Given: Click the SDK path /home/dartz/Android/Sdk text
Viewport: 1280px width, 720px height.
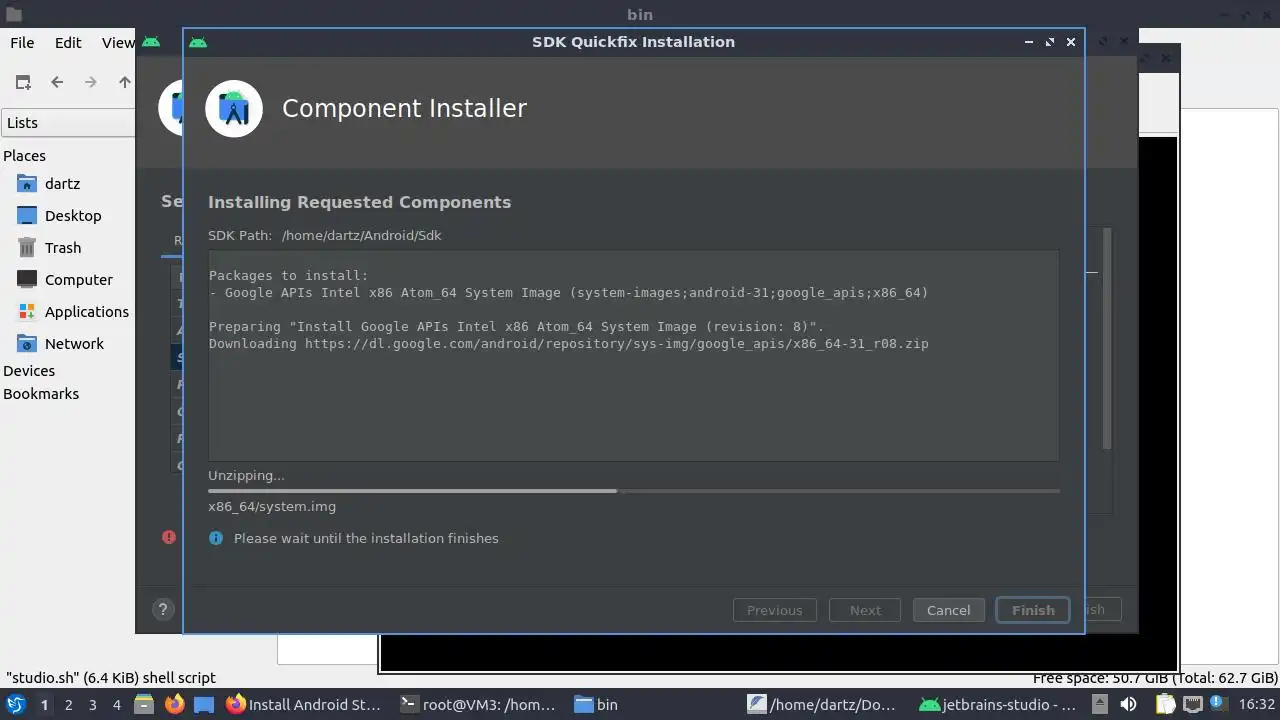Looking at the screenshot, I should click(x=361, y=235).
